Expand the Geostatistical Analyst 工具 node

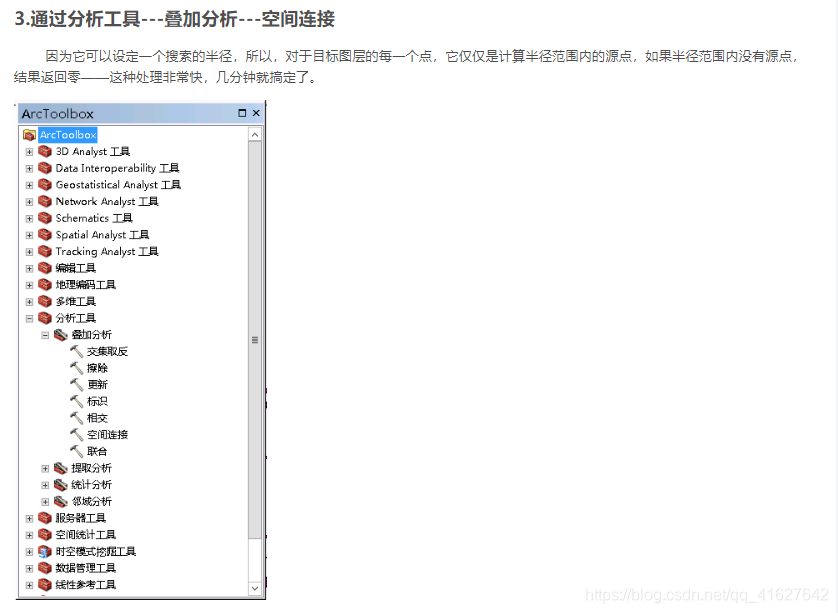(29, 185)
